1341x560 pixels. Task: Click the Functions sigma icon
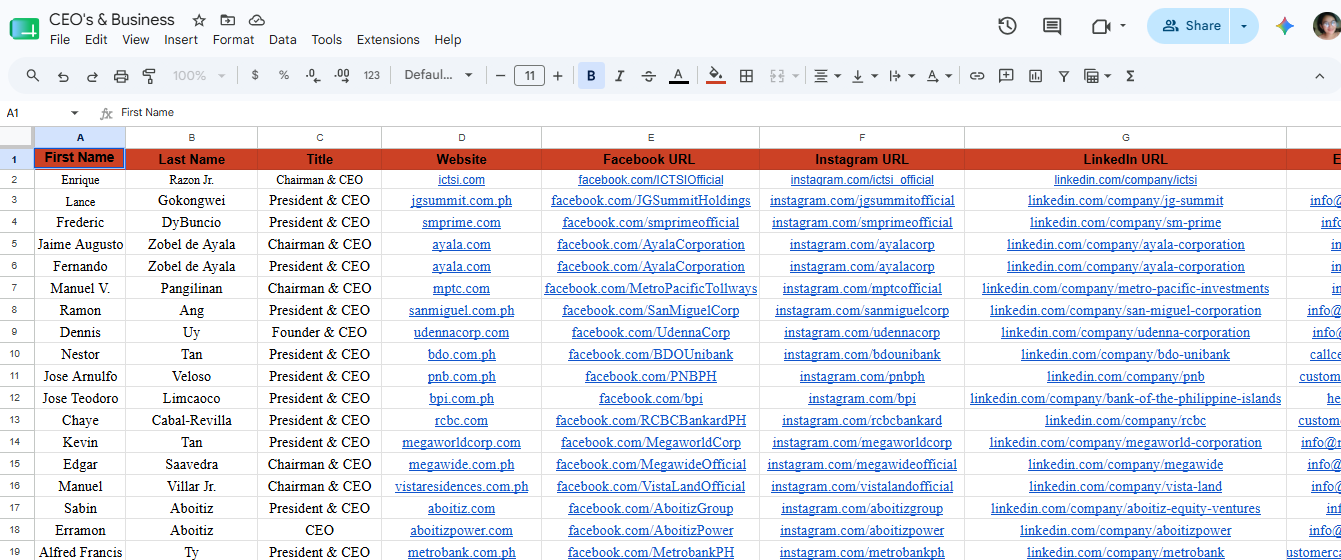[1130, 76]
